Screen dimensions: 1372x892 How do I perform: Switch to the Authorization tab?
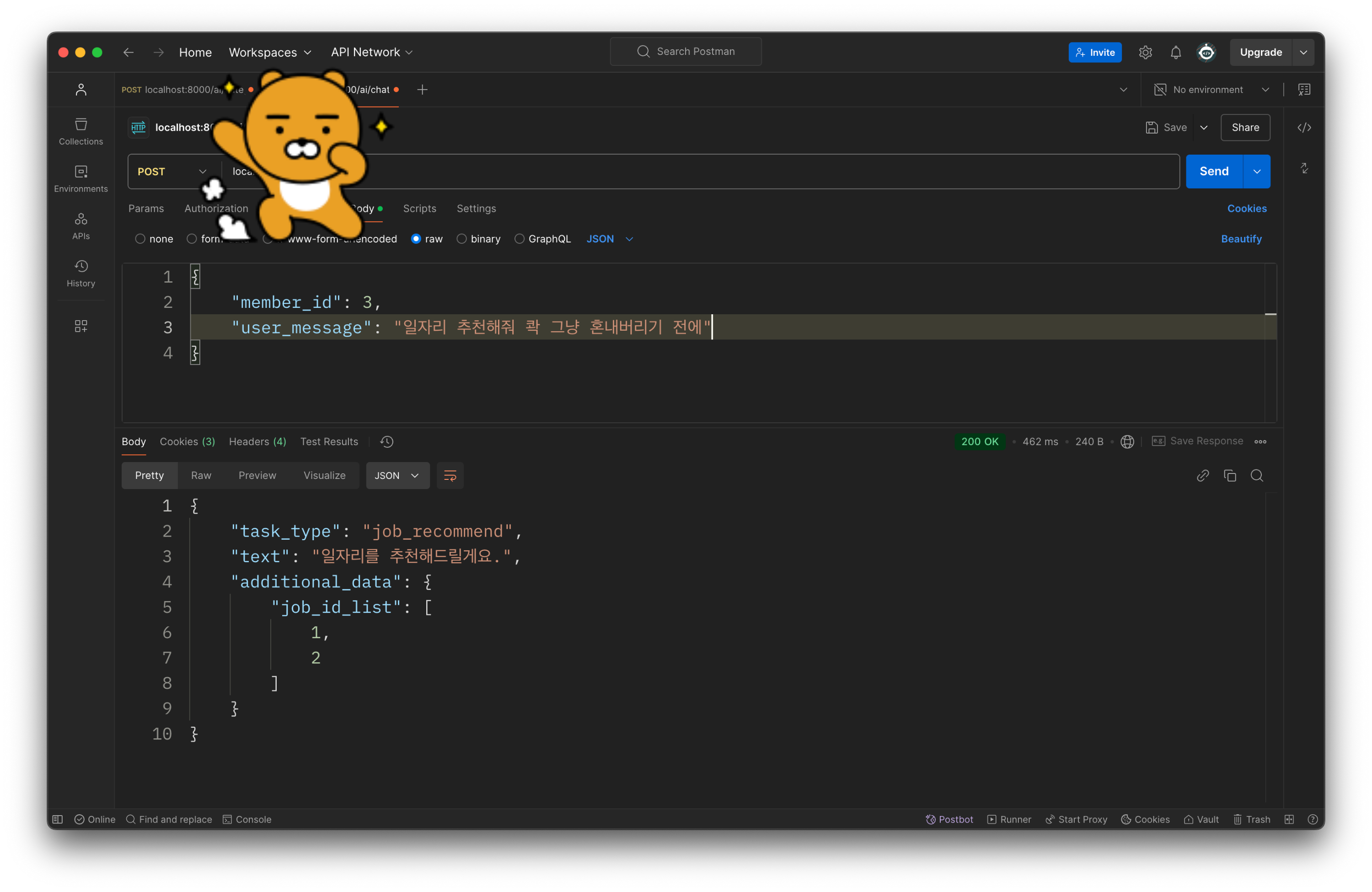pos(216,208)
